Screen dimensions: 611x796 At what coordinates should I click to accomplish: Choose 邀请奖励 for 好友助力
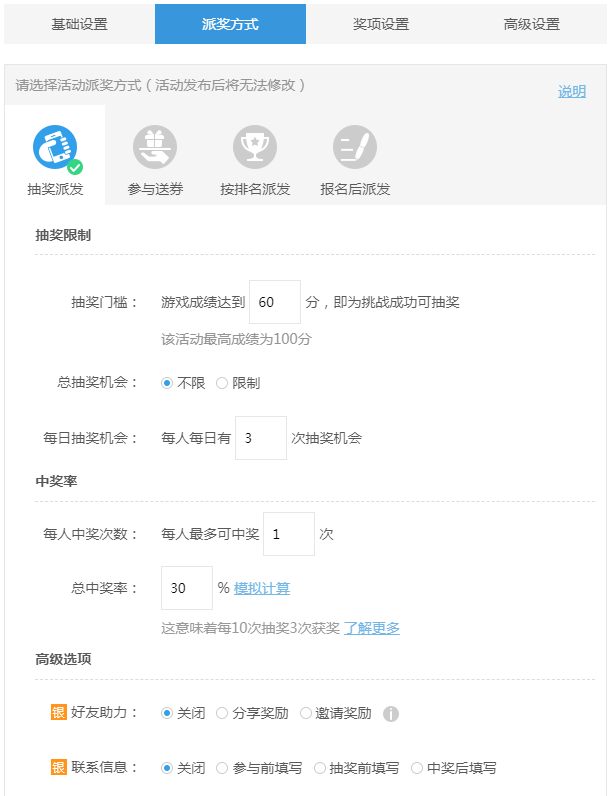306,713
